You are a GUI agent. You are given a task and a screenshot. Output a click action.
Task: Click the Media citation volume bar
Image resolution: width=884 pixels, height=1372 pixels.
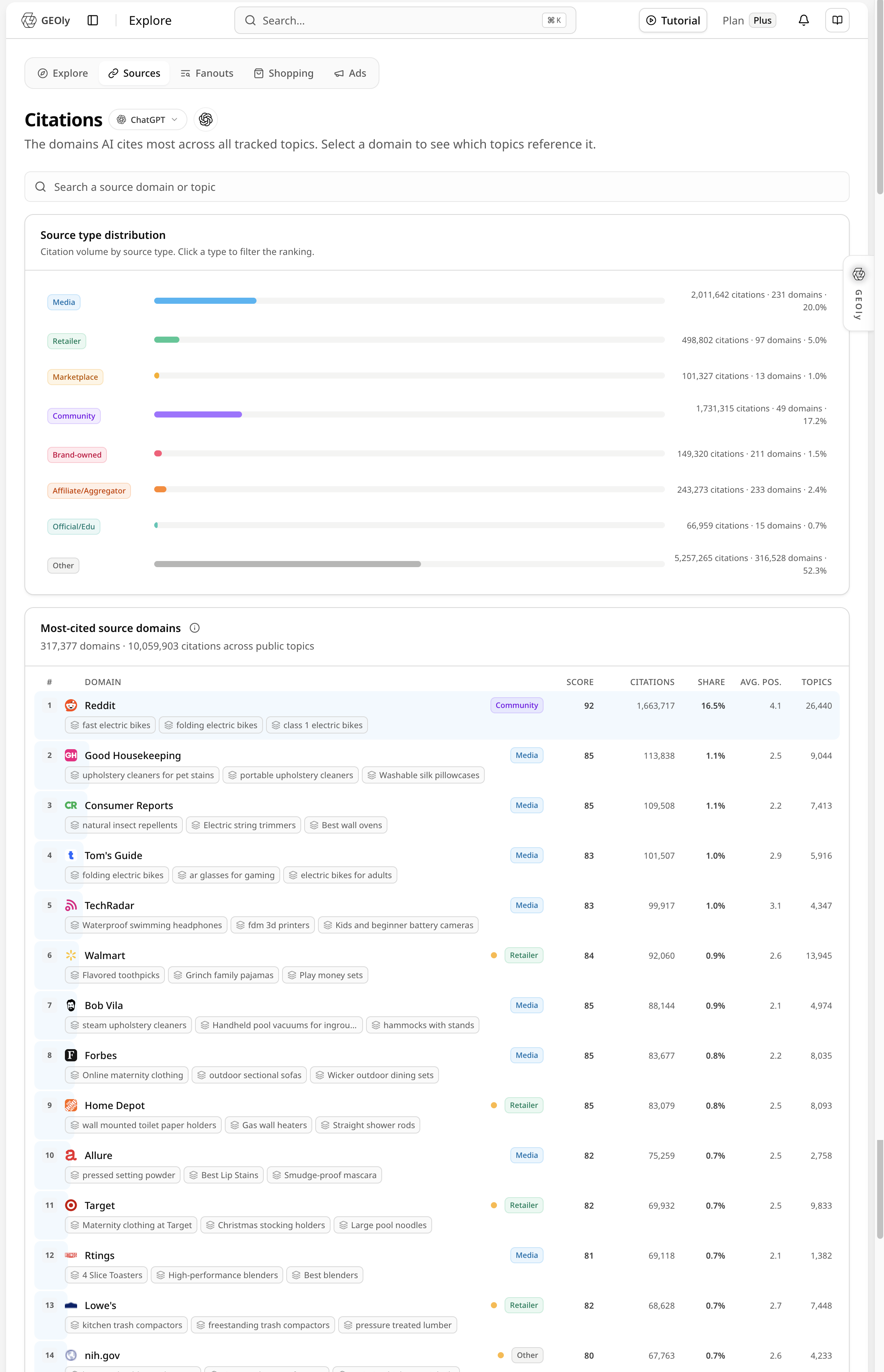[x=409, y=301]
